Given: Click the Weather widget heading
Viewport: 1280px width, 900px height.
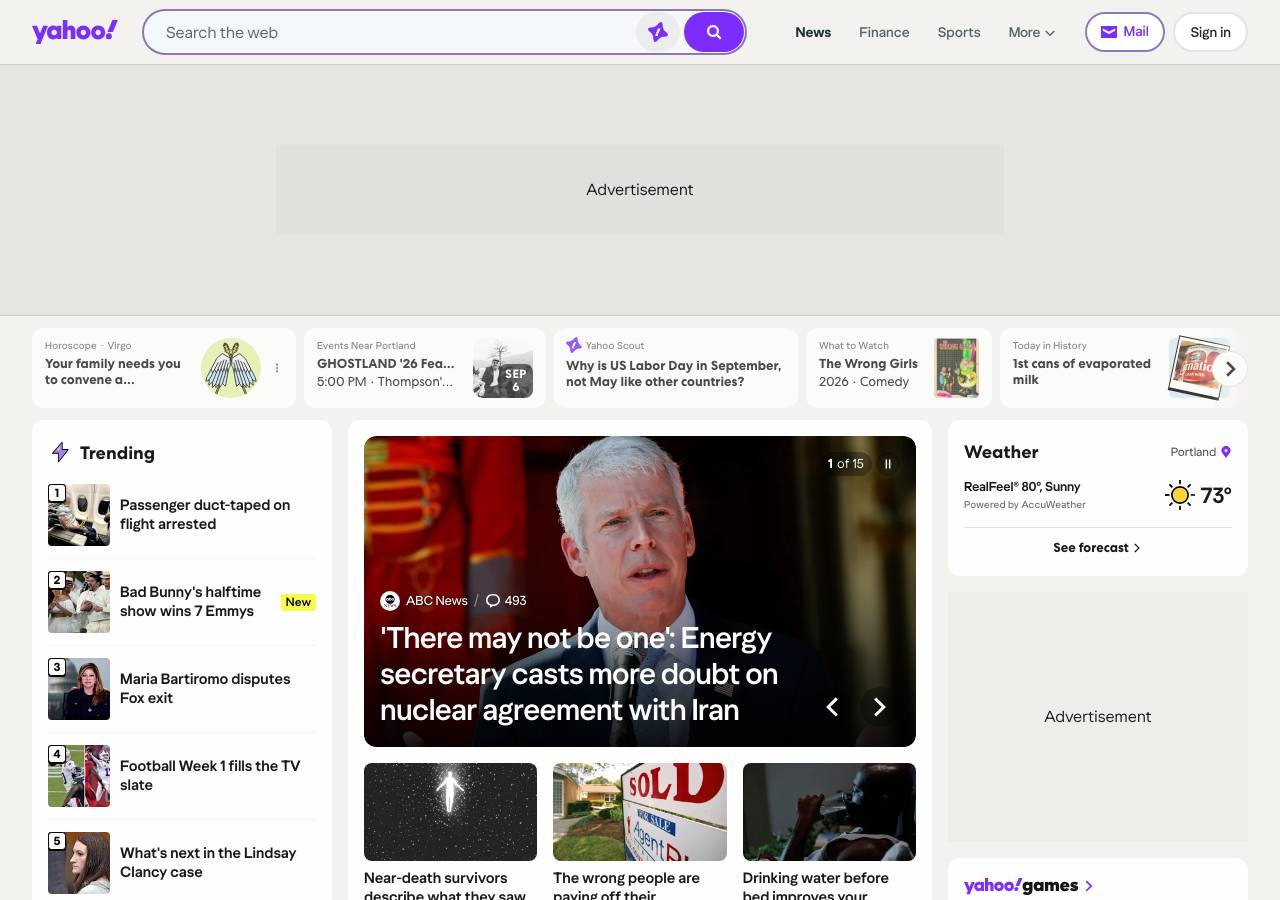Looking at the screenshot, I should 1001,452.
